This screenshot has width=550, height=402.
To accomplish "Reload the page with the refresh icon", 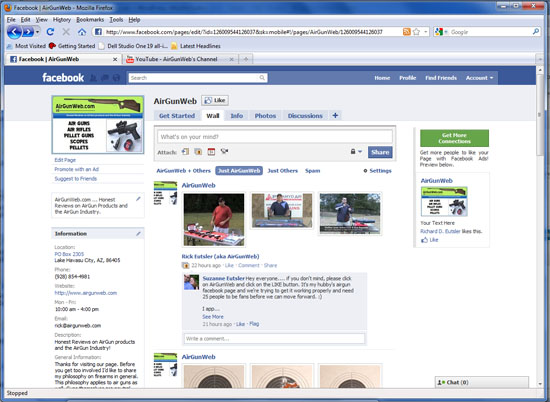I will (x=50, y=32).
